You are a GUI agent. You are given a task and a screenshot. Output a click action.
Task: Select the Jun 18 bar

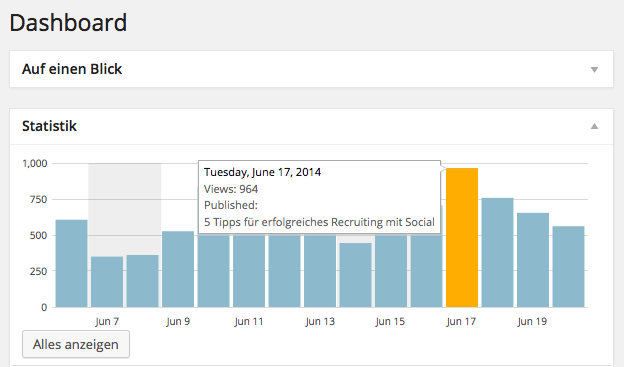coord(497,252)
